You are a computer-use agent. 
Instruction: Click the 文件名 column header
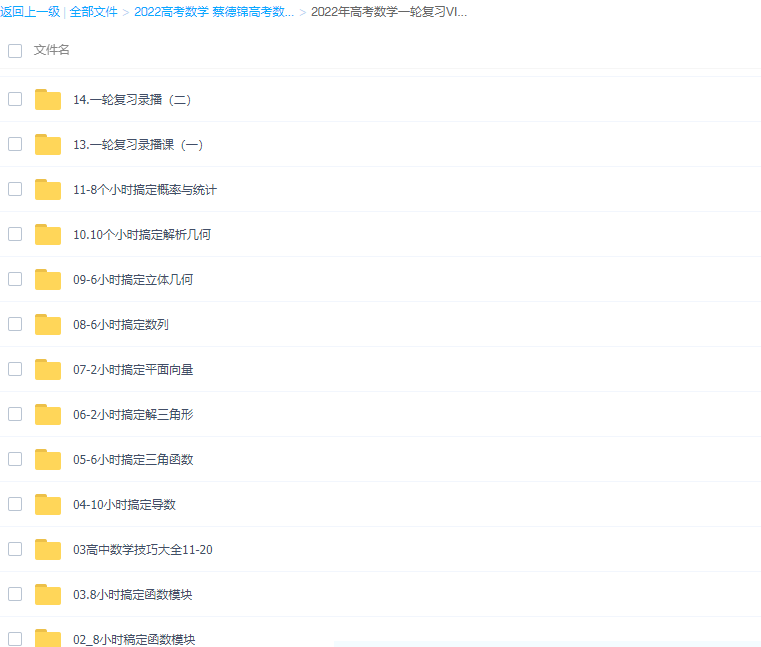click(x=52, y=50)
